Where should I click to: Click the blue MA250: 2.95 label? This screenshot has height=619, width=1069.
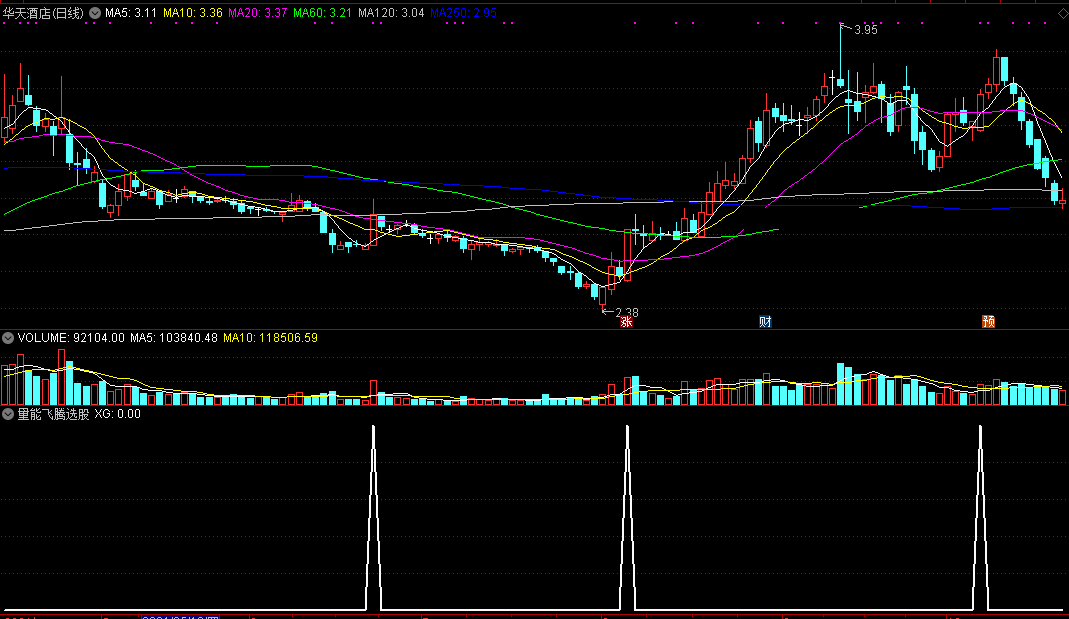pos(464,13)
